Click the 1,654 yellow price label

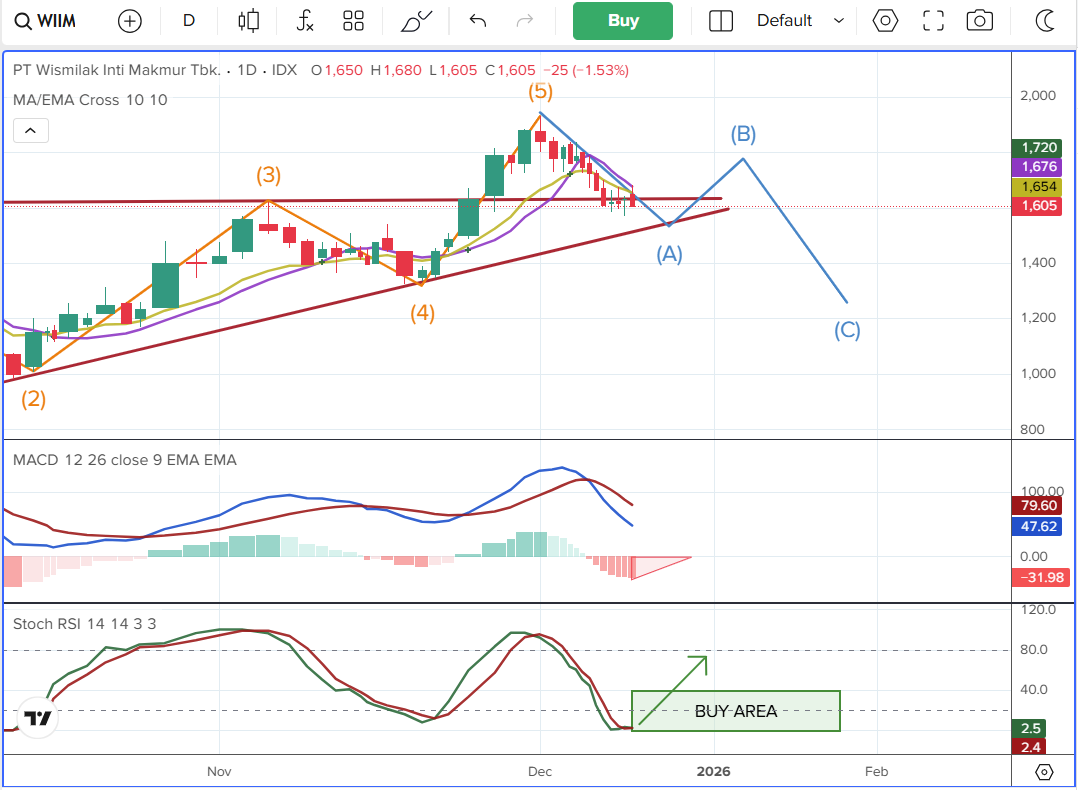click(1037, 186)
